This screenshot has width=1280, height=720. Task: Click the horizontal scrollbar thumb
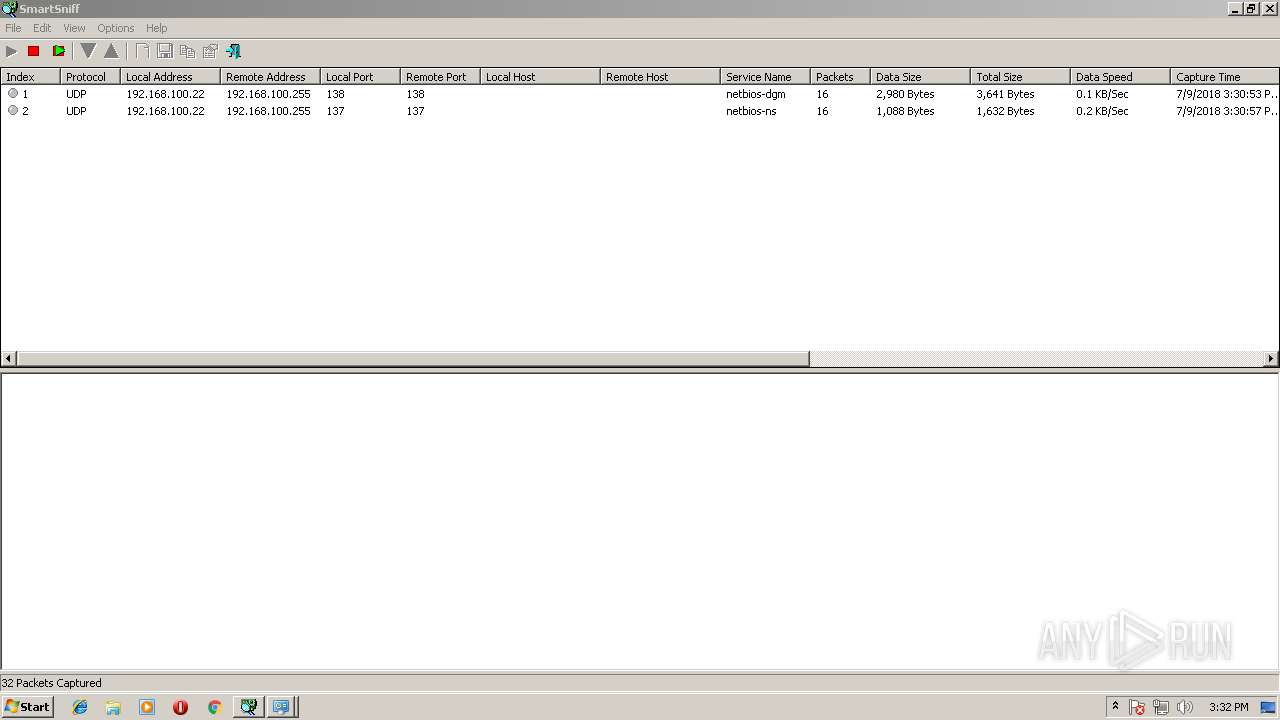[x=413, y=358]
